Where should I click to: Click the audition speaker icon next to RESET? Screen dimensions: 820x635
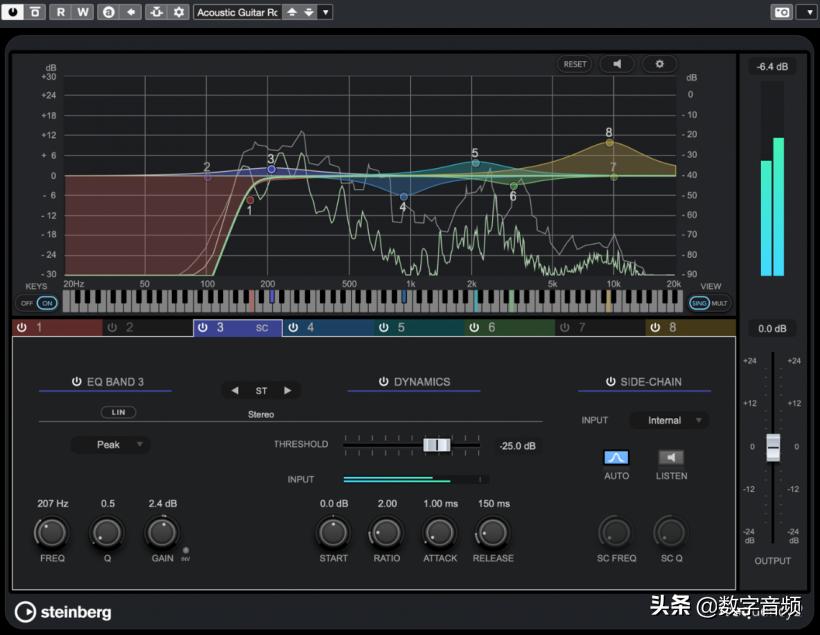[x=617, y=63]
